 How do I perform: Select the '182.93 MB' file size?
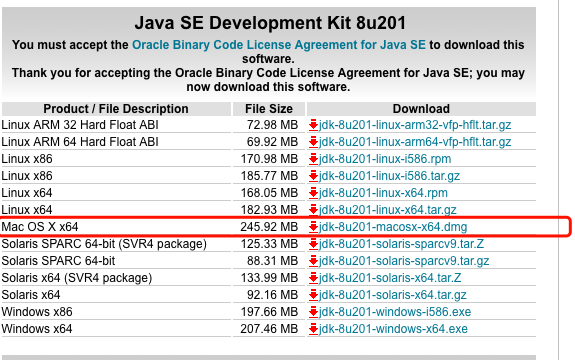(269, 210)
